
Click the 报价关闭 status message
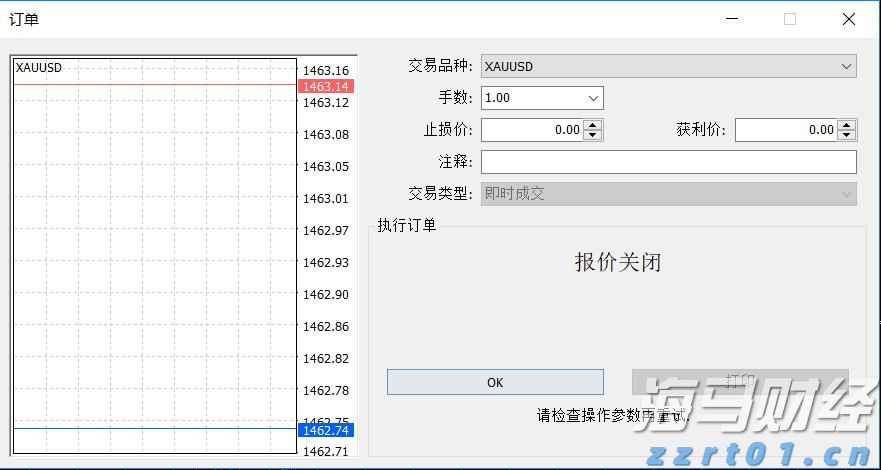617,262
